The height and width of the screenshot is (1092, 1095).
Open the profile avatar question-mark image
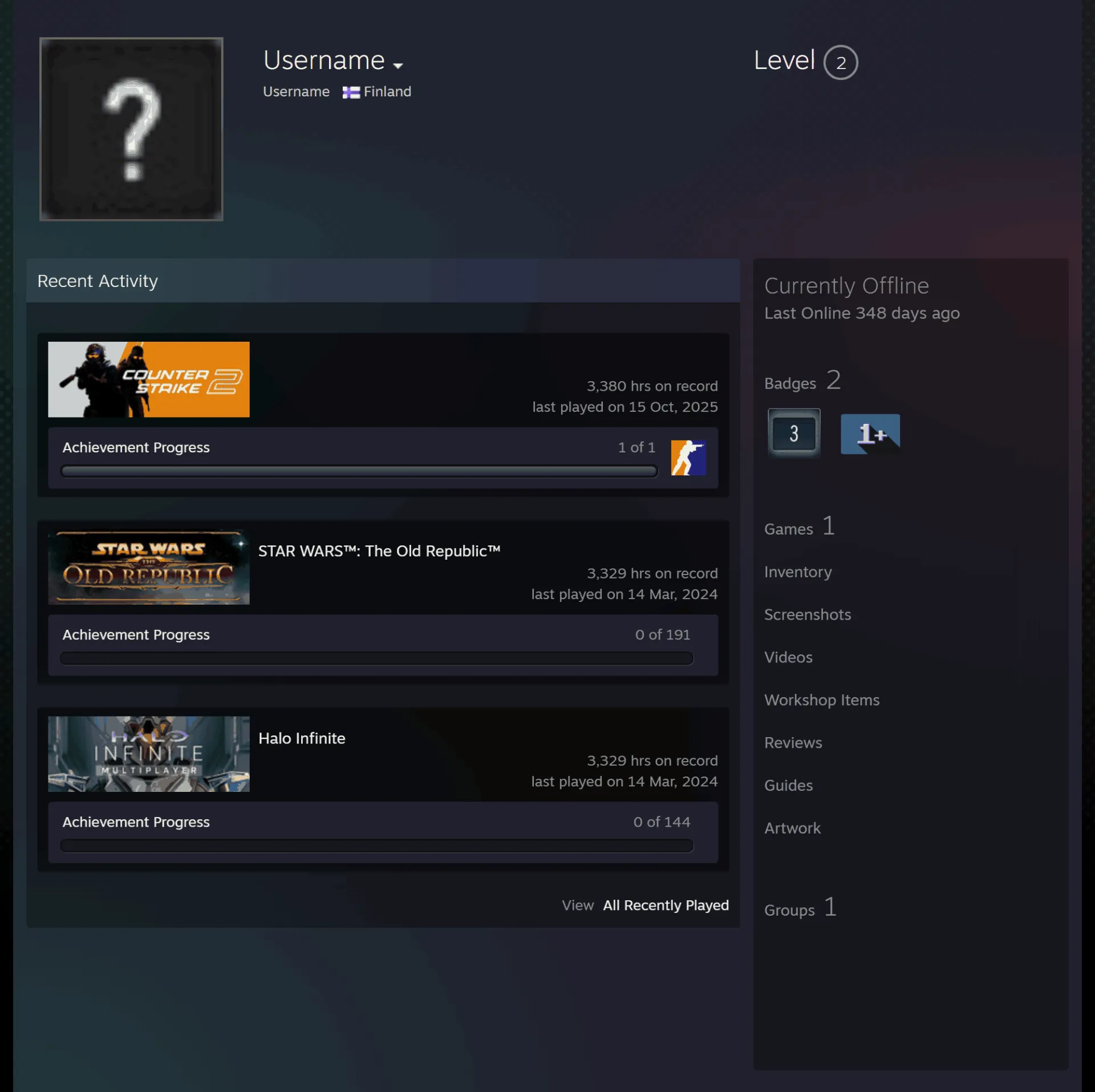(131, 129)
